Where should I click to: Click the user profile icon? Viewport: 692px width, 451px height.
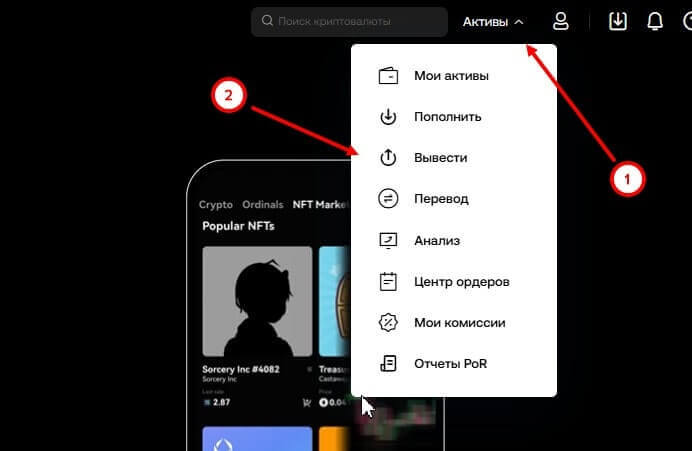561,21
